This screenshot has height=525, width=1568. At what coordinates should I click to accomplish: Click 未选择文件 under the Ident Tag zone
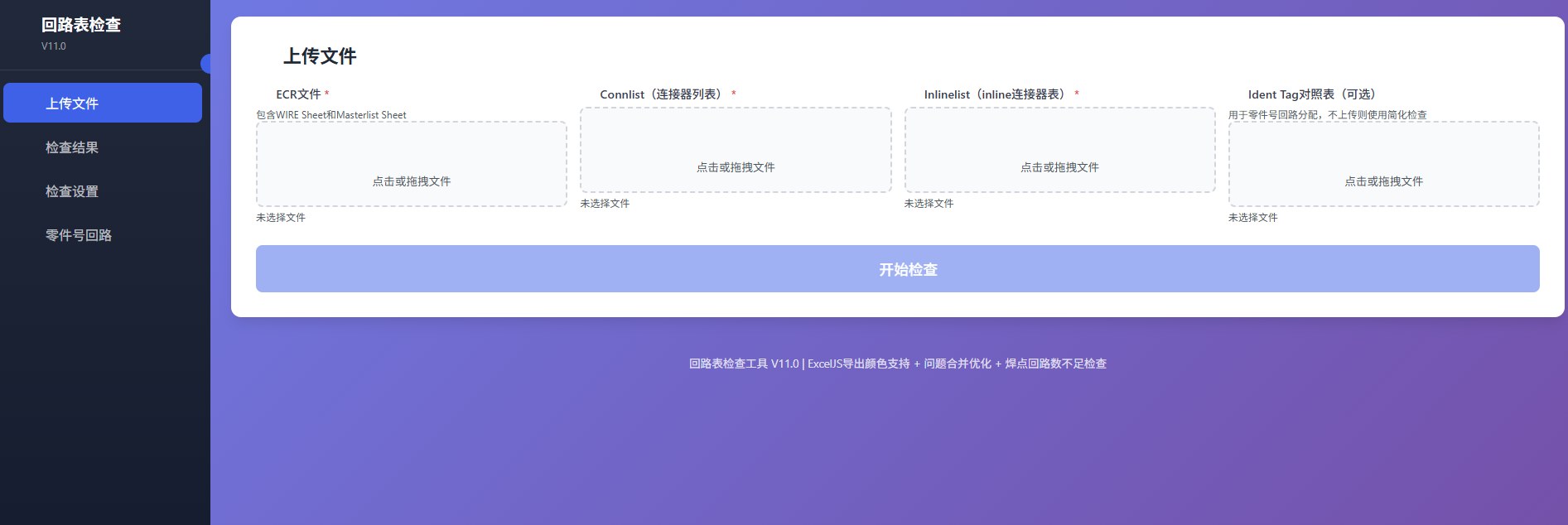[x=1252, y=218]
